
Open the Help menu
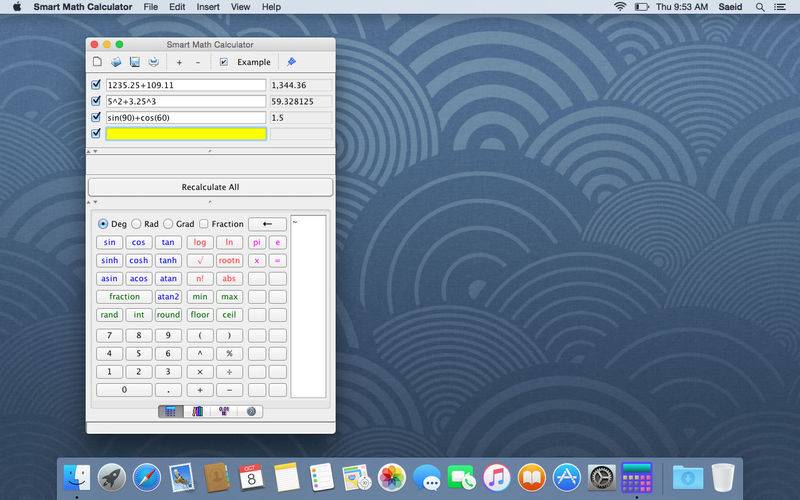pyautogui.click(x=271, y=7)
